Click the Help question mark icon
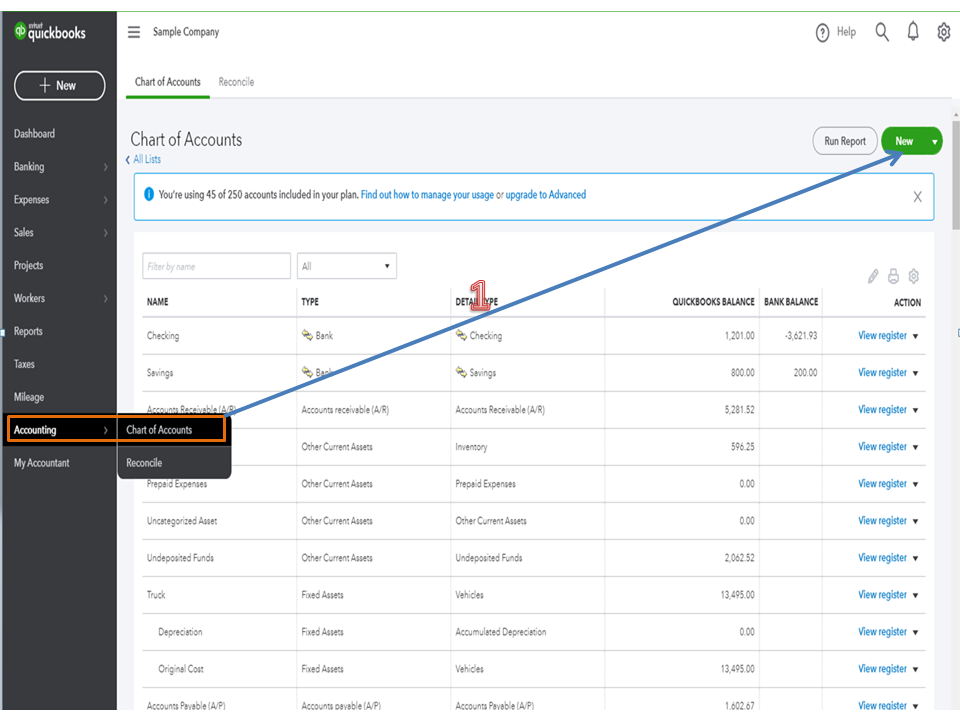 [823, 33]
